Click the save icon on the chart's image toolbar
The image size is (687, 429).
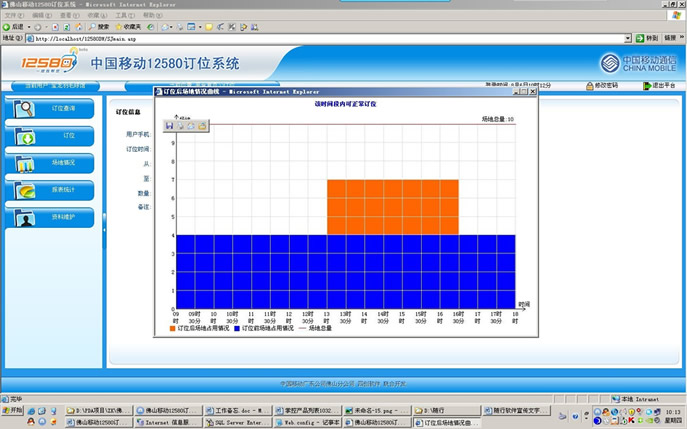[169, 126]
